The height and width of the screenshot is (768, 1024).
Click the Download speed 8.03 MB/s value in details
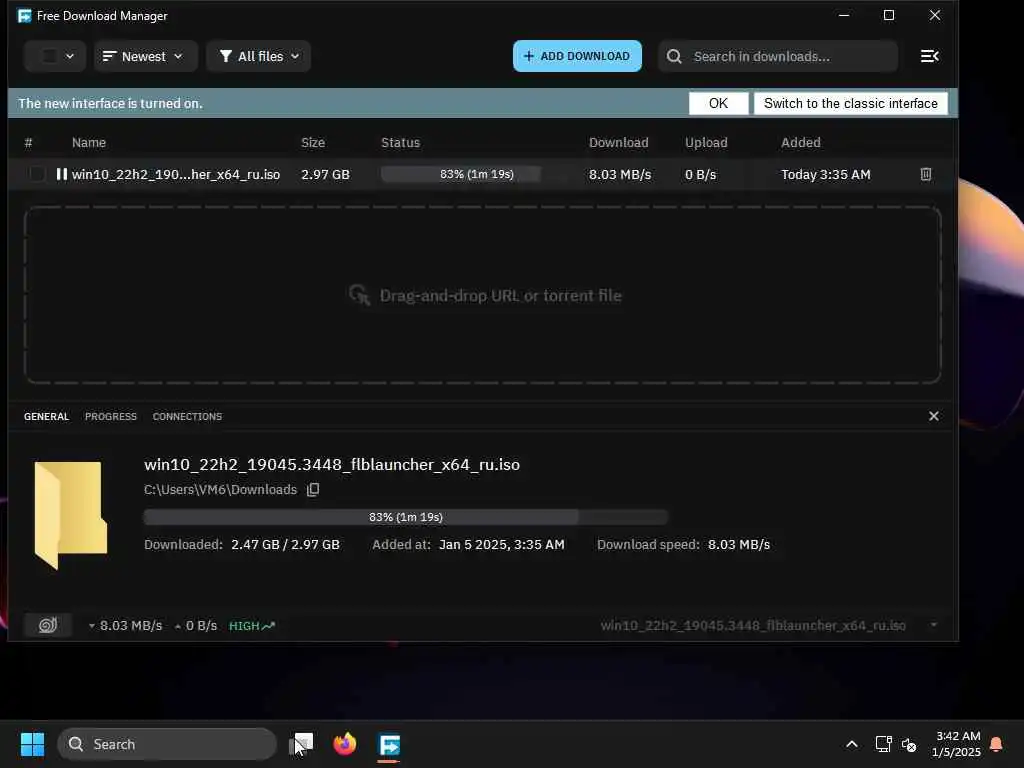pos(739,545)
